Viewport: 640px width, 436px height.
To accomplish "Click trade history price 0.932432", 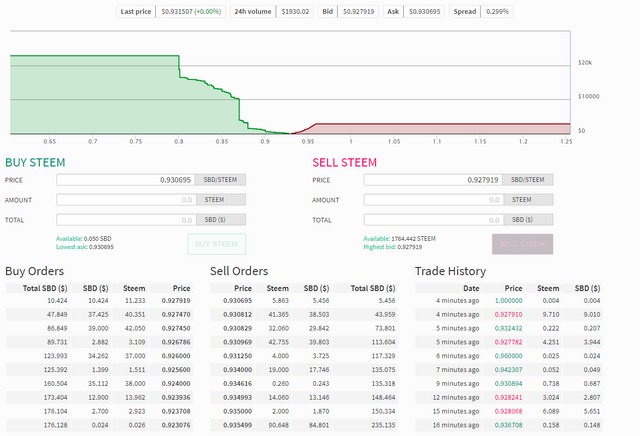I will pyautogui.click(x=509, y=328).
